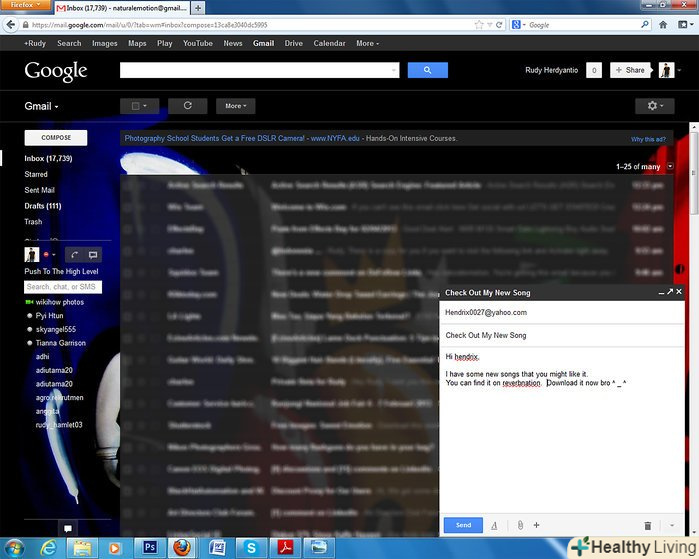The width and height of the screenshot is (699, 559).
Task: Open chat with wikihow photos
Action: coord(59,302)
